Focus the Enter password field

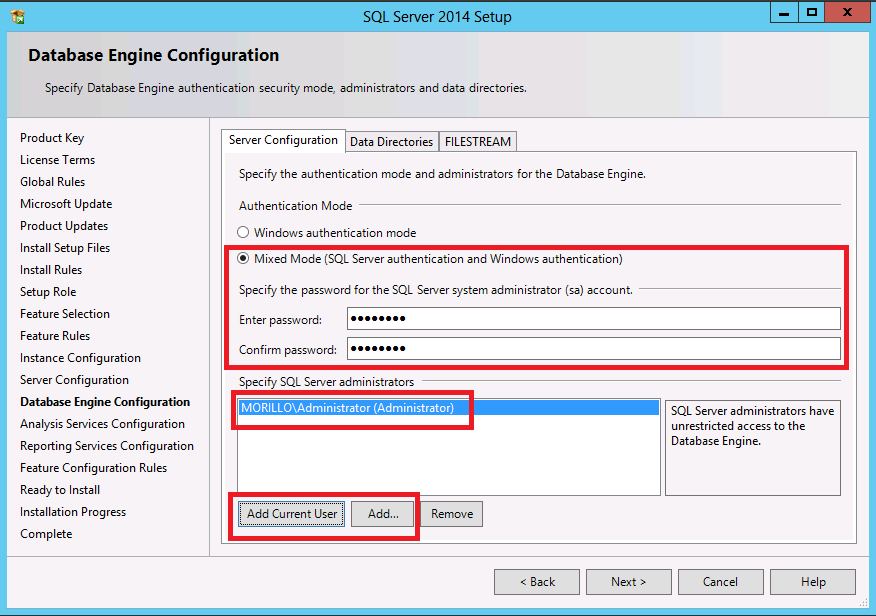pos(594,319)
